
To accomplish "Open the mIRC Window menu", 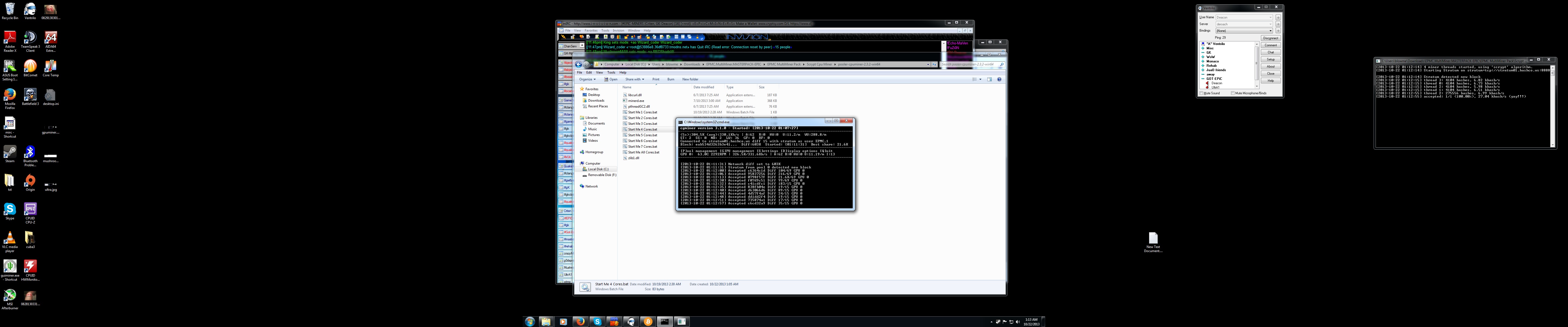I will pos(634,31).
